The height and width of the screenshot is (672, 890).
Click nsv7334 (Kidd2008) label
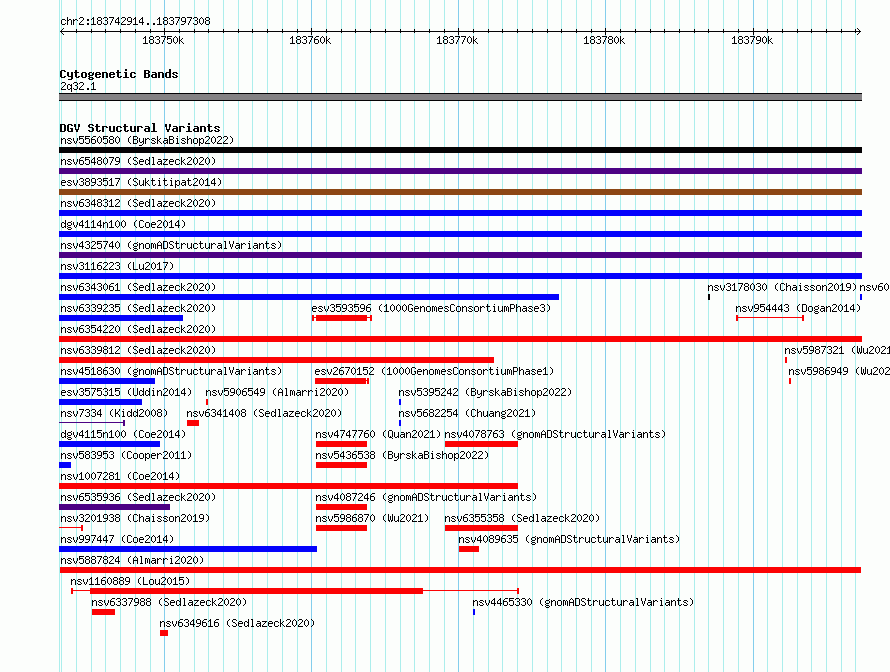tap(114, 413)
